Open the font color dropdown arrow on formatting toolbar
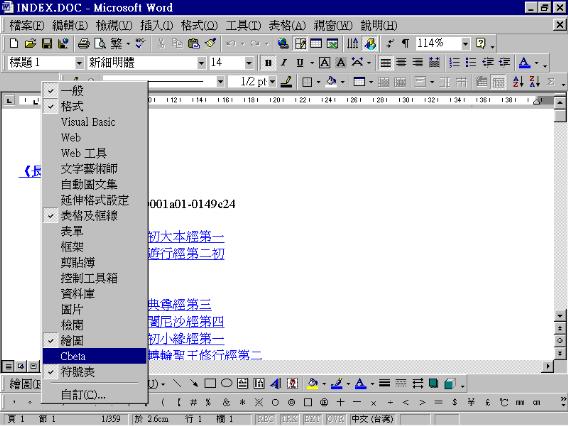The width and height of the screenshot is (568, 426). click(x=536, y=63)
